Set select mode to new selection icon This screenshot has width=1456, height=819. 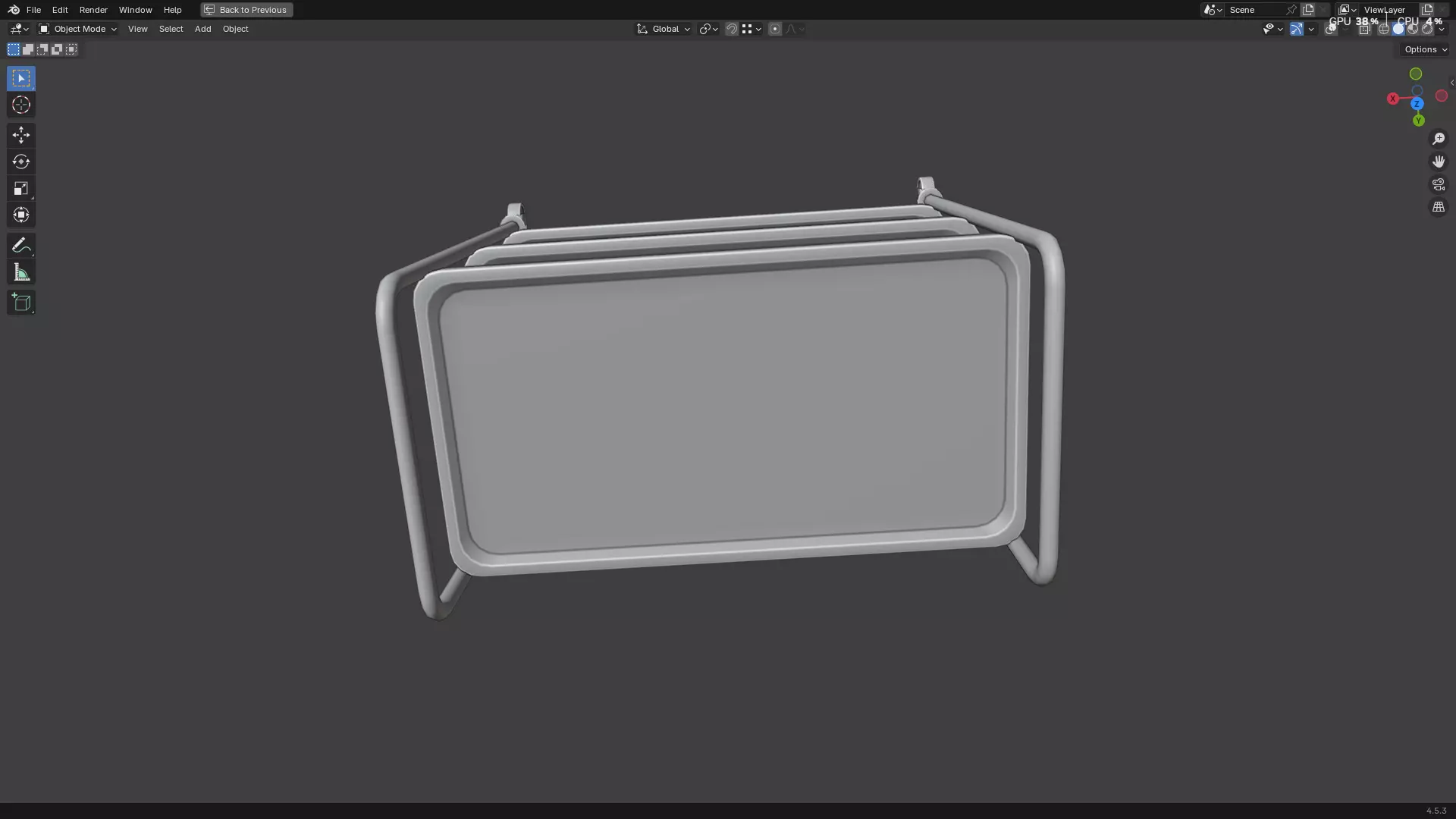(x=14, y=49)
